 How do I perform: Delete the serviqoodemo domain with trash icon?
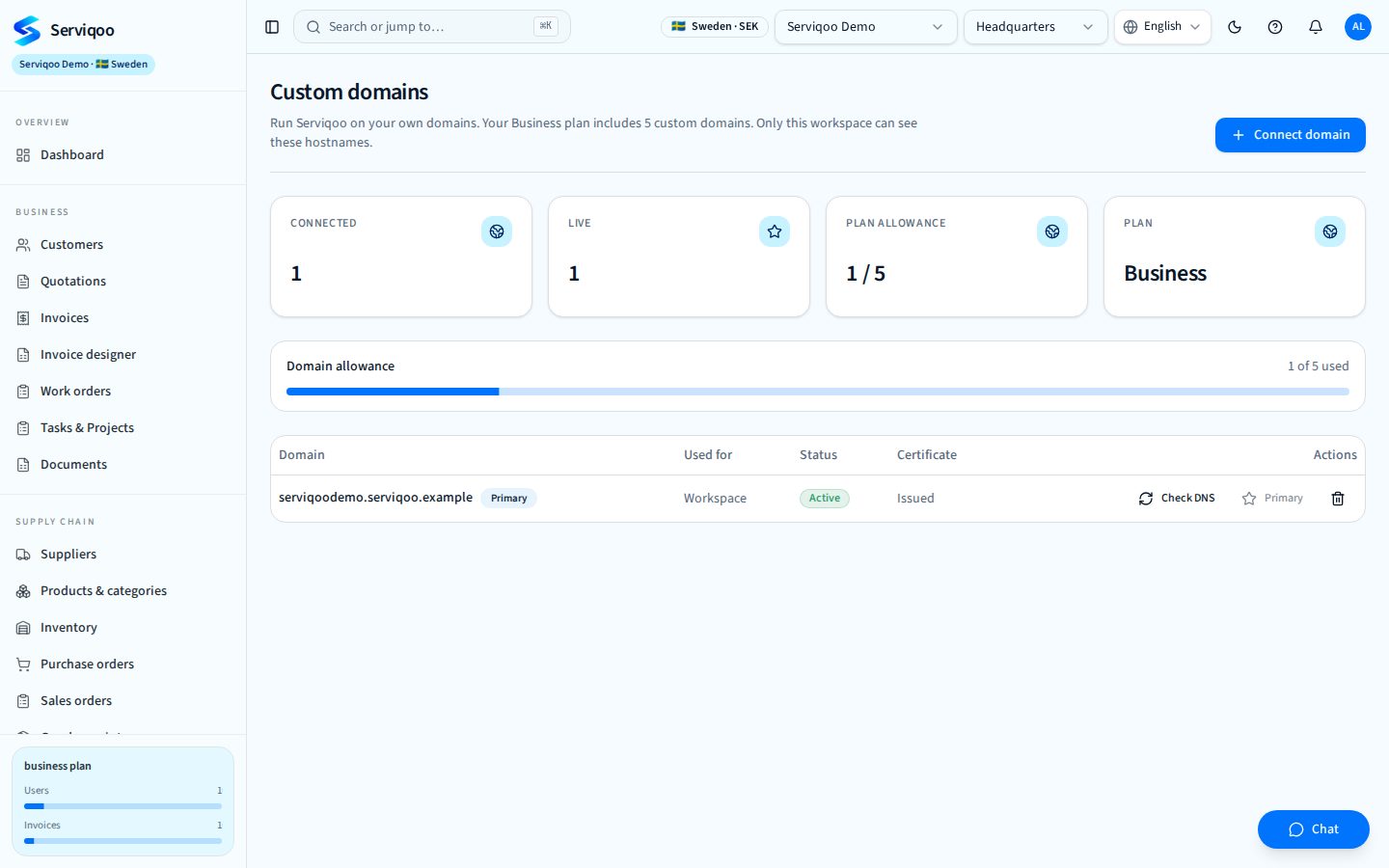click(x=1338, y=499)
